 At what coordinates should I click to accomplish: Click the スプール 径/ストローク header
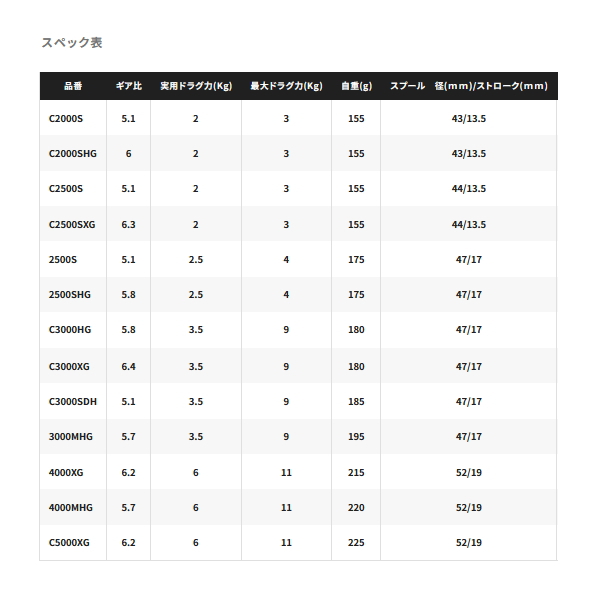469,86
